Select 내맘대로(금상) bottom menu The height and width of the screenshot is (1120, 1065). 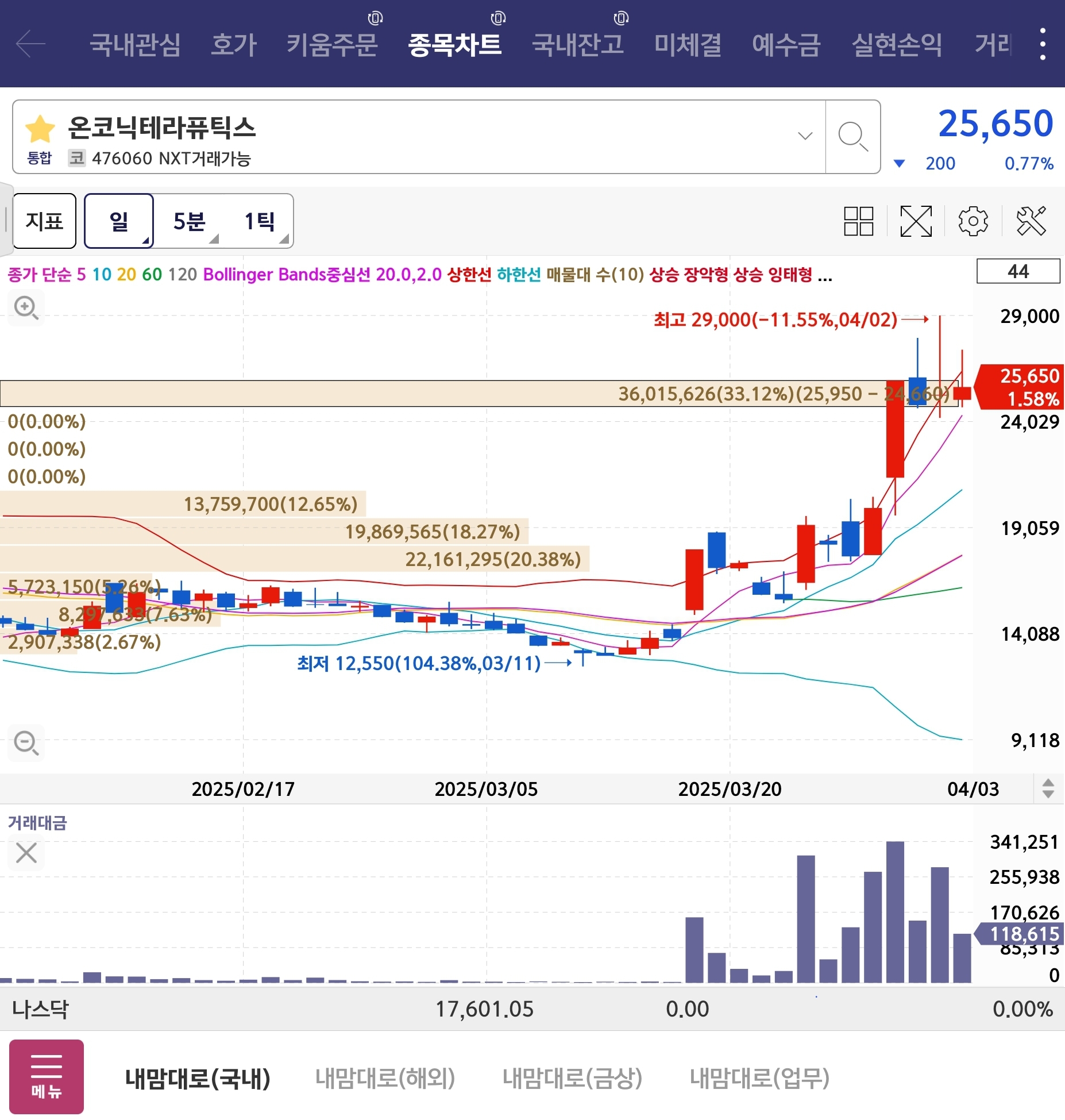tap(572, 1078)
